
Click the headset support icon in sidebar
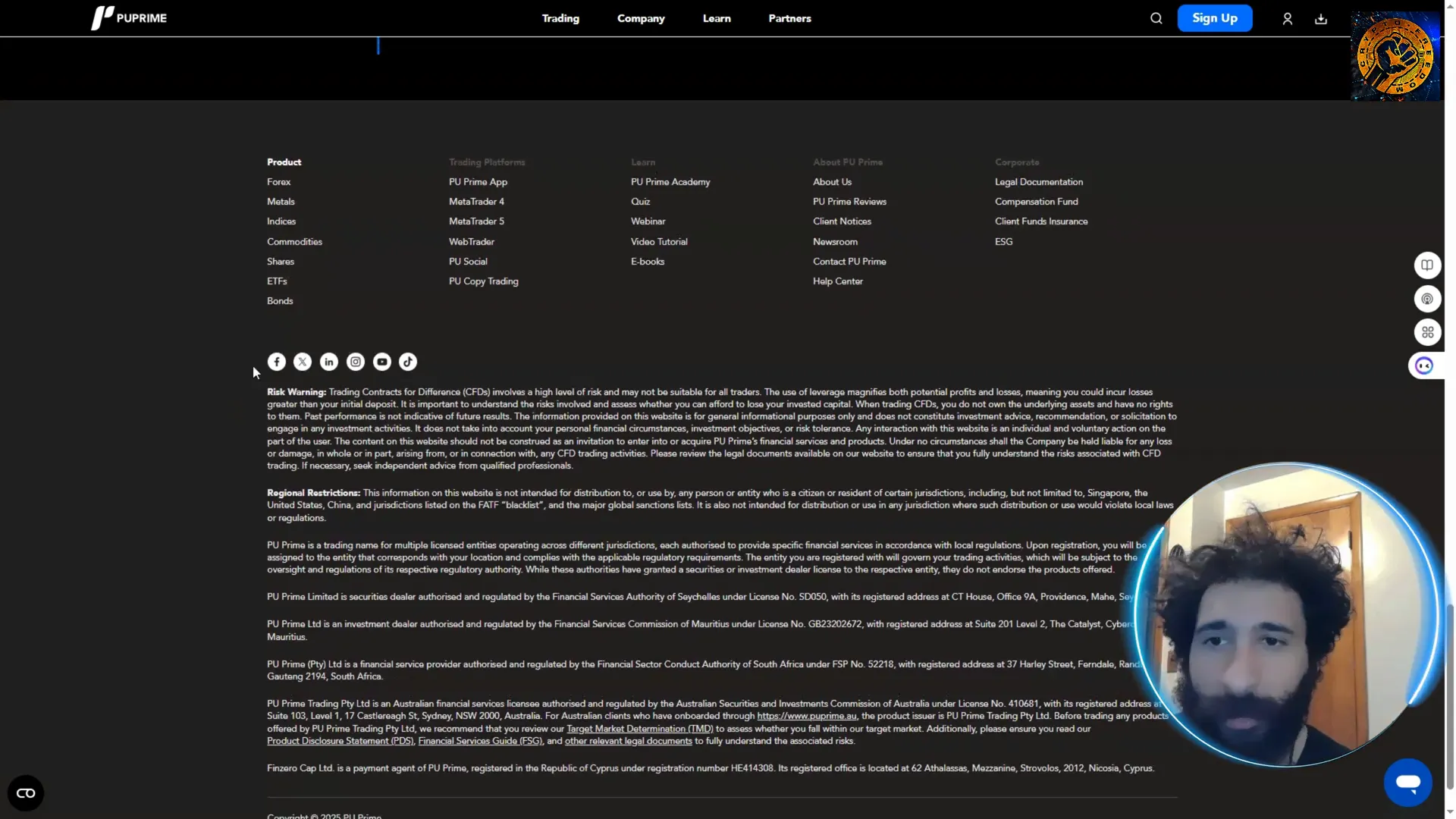coord(1427,299)
